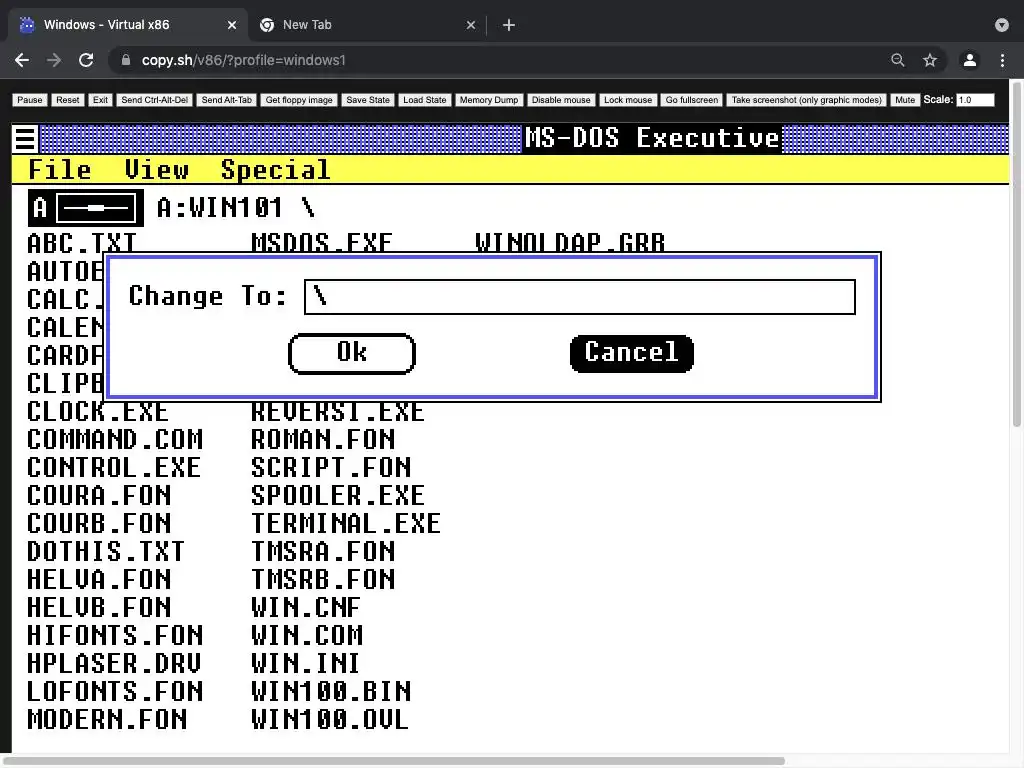Click the page horizontal scrollbar
This screenshot has width=1024, height=768.
[x=392, y=761]
